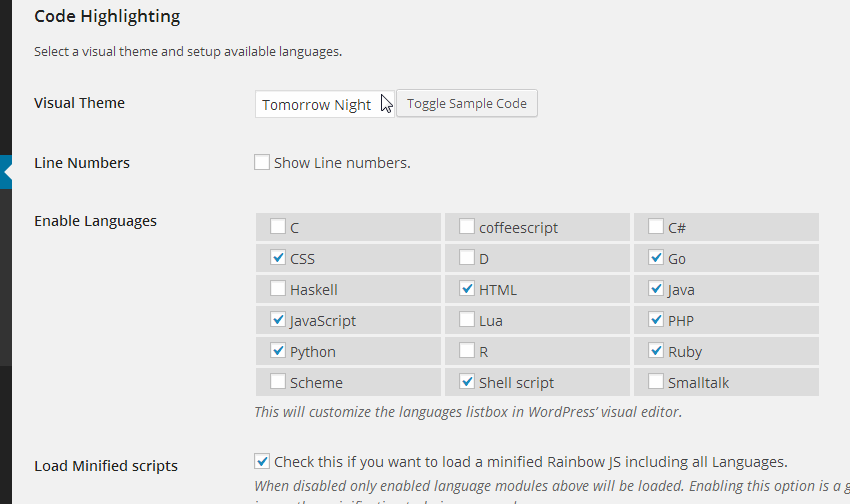The height and width of the screenshot is (504, 850).
Task: Enable the Haskell language checkbox
Action: point(278,289)
